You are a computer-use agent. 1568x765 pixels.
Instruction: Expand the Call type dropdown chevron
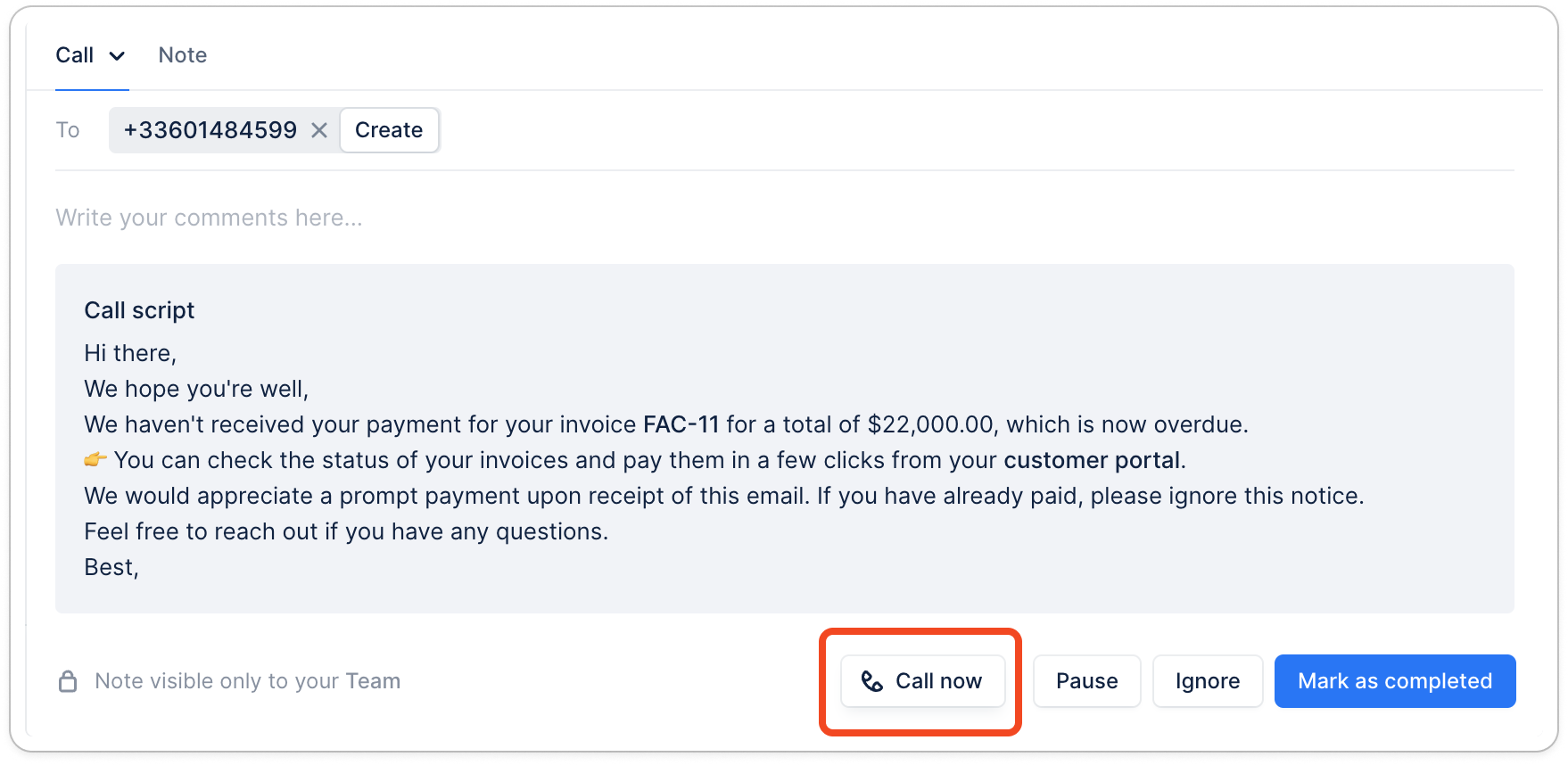point(117,56)
